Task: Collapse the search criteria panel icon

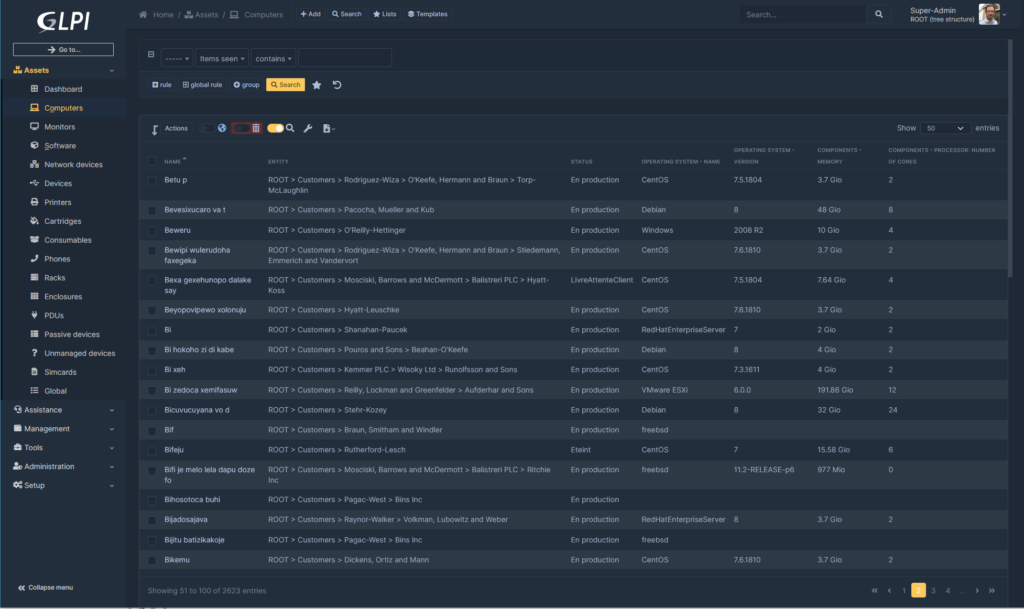Action: [x=151, y=55]
